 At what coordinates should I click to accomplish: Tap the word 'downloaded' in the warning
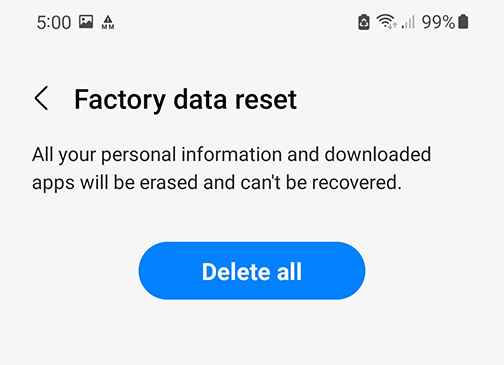(x=378, y=154)
